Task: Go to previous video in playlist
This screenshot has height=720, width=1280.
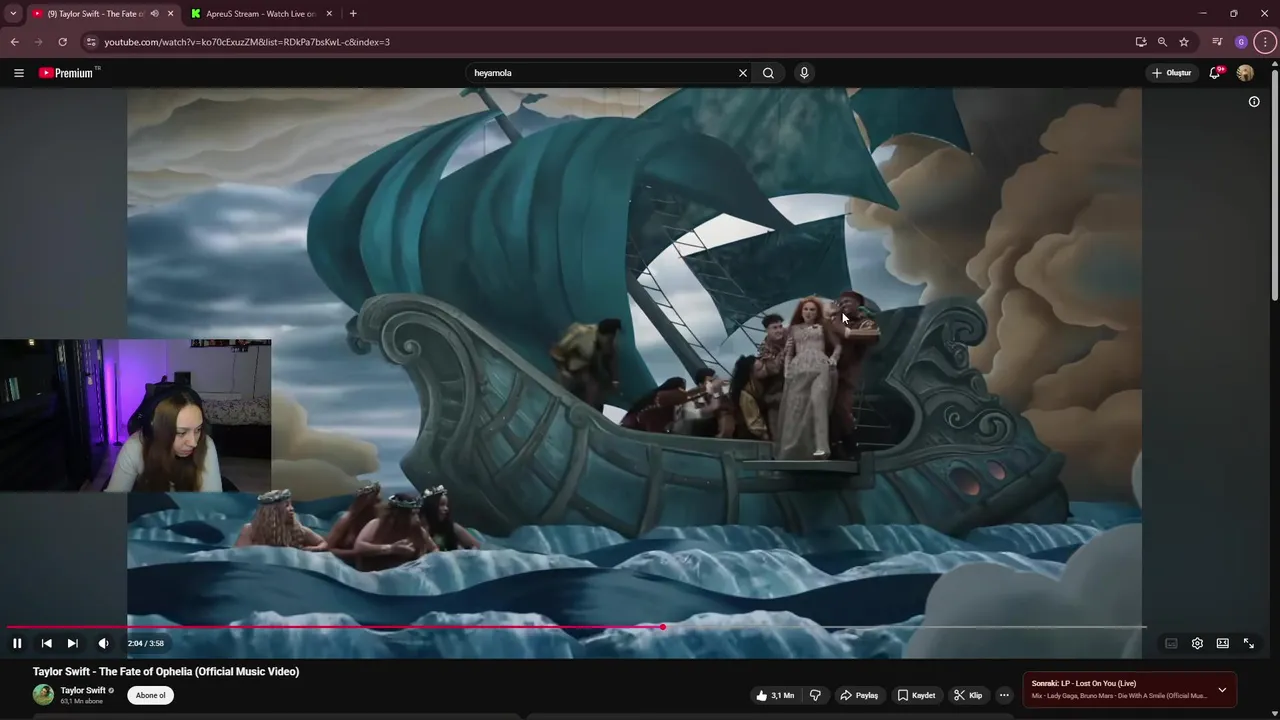Action: (46, 643)
